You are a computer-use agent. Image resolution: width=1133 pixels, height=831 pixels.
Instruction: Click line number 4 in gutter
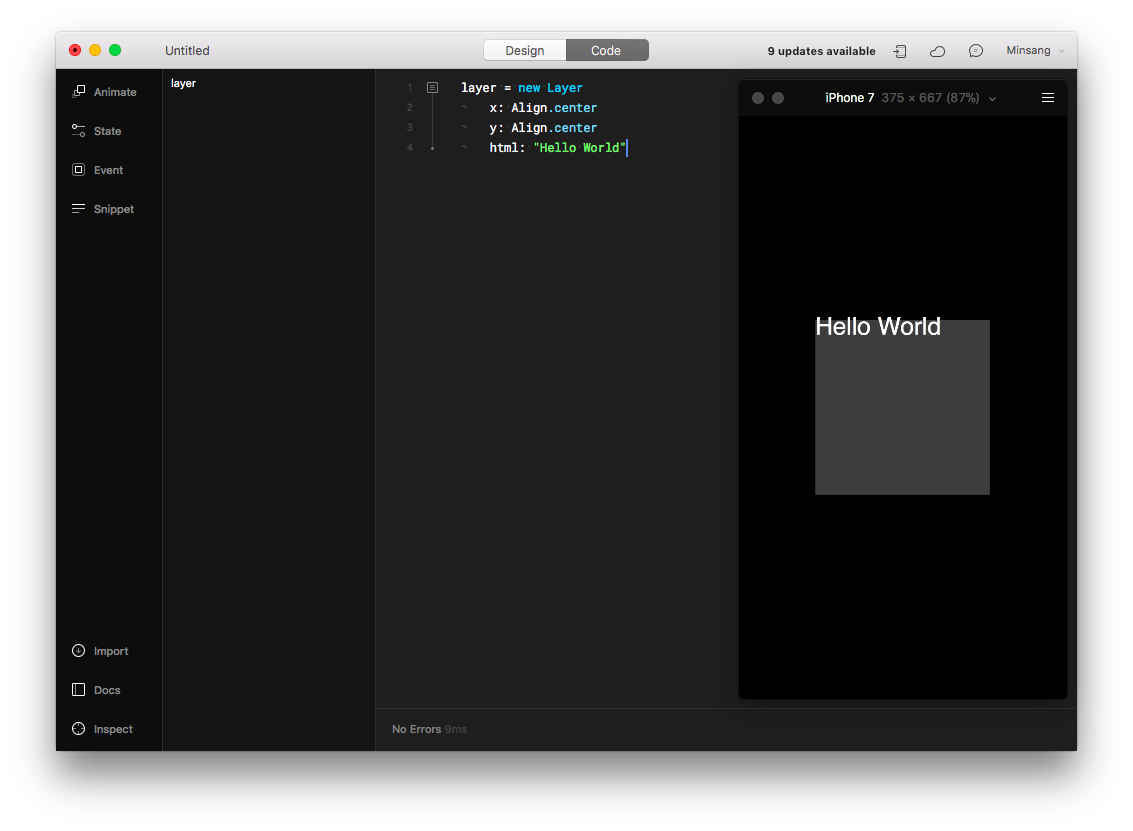coord(410,147)
